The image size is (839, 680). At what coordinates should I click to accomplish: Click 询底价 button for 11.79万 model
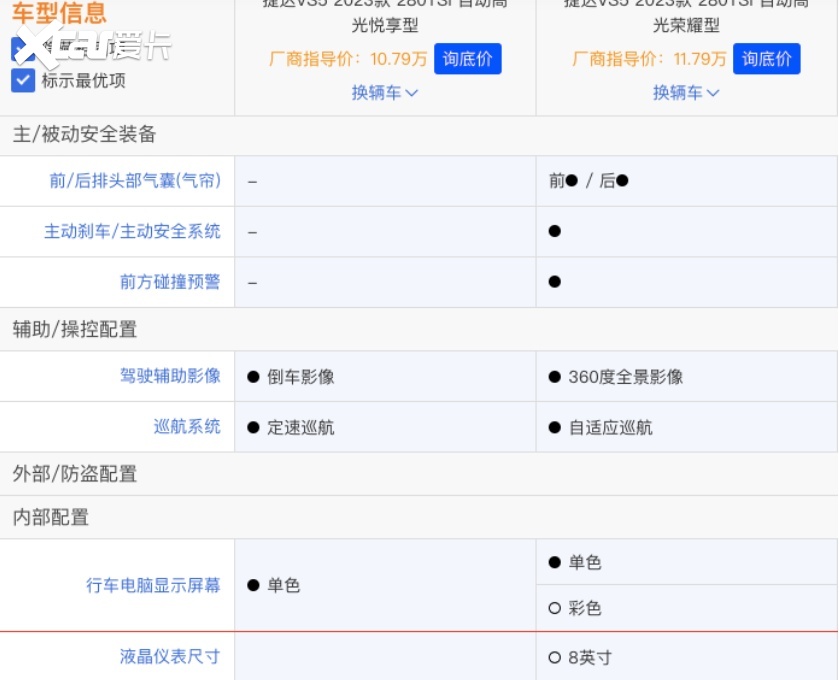(x=767, y=59)
